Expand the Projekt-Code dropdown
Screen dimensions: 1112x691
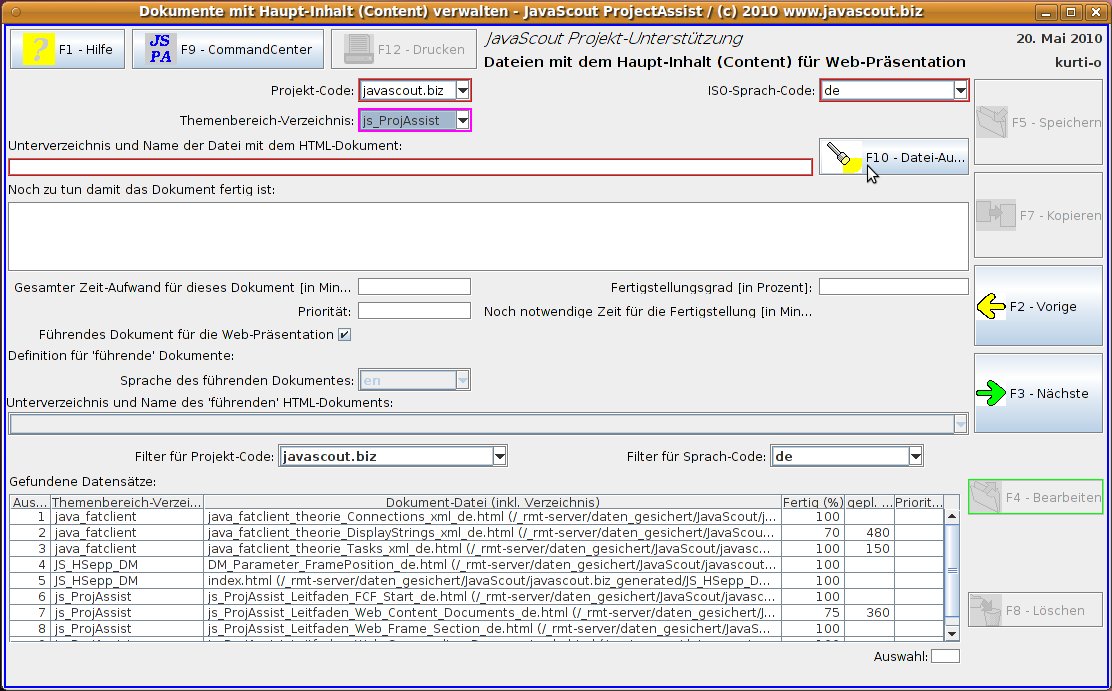click(x=462, y=90)
